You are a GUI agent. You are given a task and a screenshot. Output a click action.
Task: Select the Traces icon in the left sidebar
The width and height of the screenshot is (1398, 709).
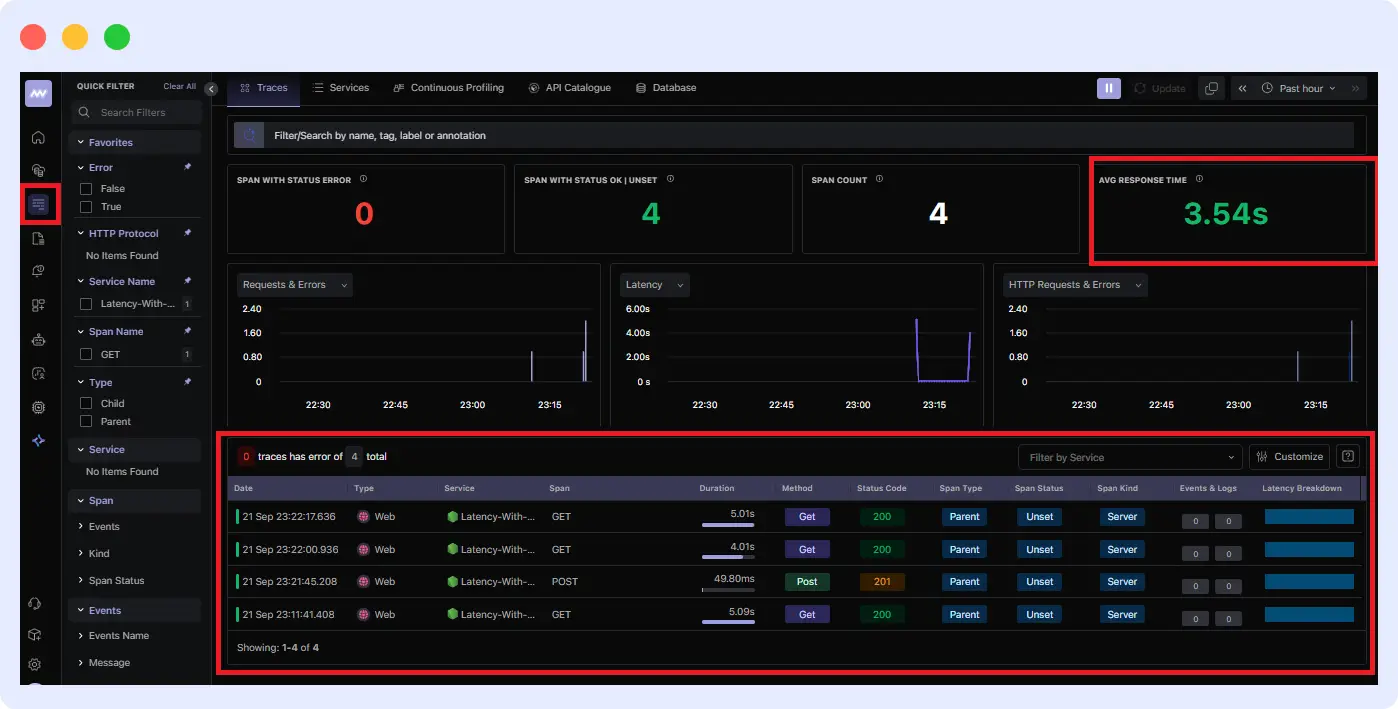(38, 204)
